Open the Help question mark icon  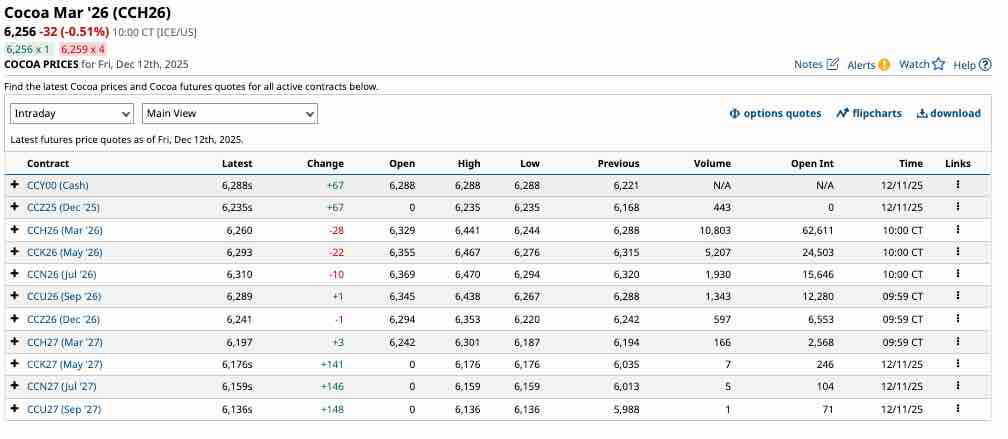[985, 65]
